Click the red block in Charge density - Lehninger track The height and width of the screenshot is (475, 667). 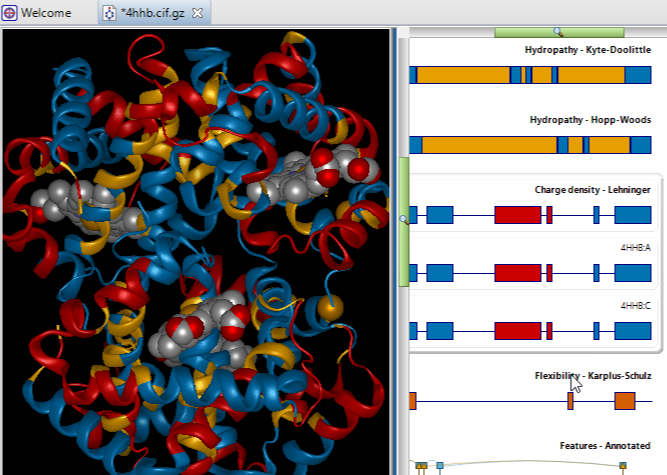coord(518,215)
